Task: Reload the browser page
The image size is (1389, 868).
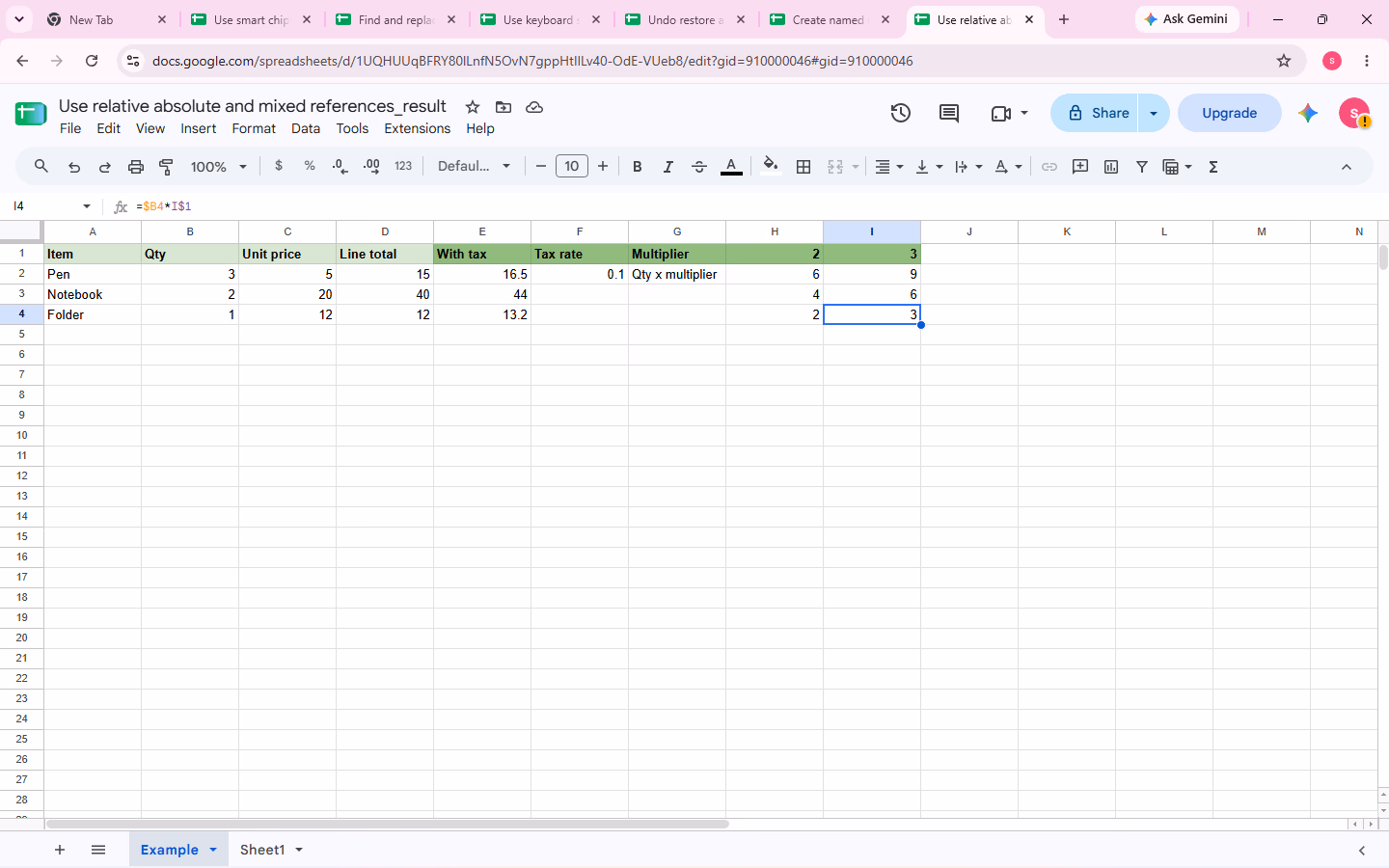Action: [92, 61]
